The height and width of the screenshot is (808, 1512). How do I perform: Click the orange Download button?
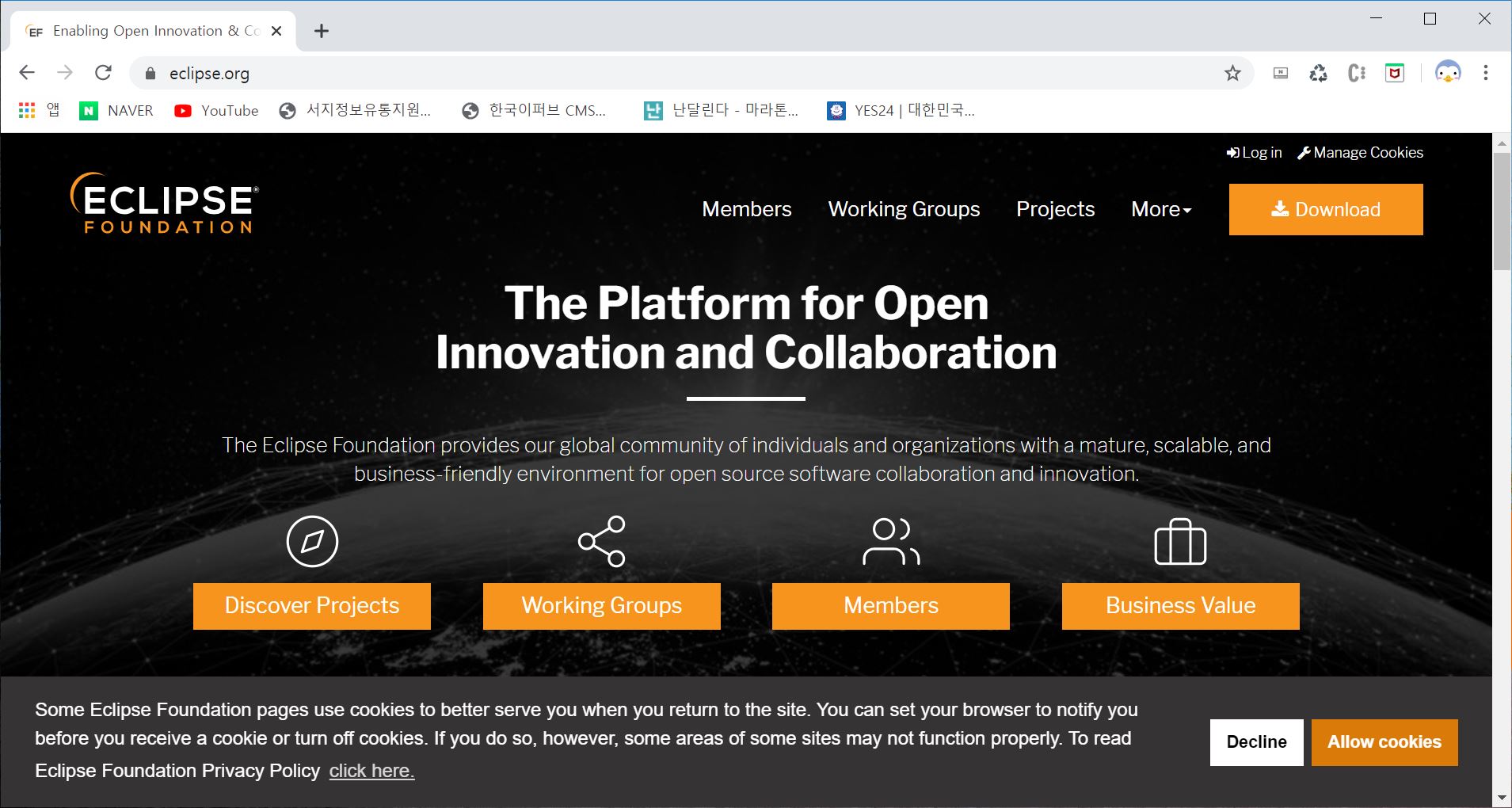point(1326,209)
